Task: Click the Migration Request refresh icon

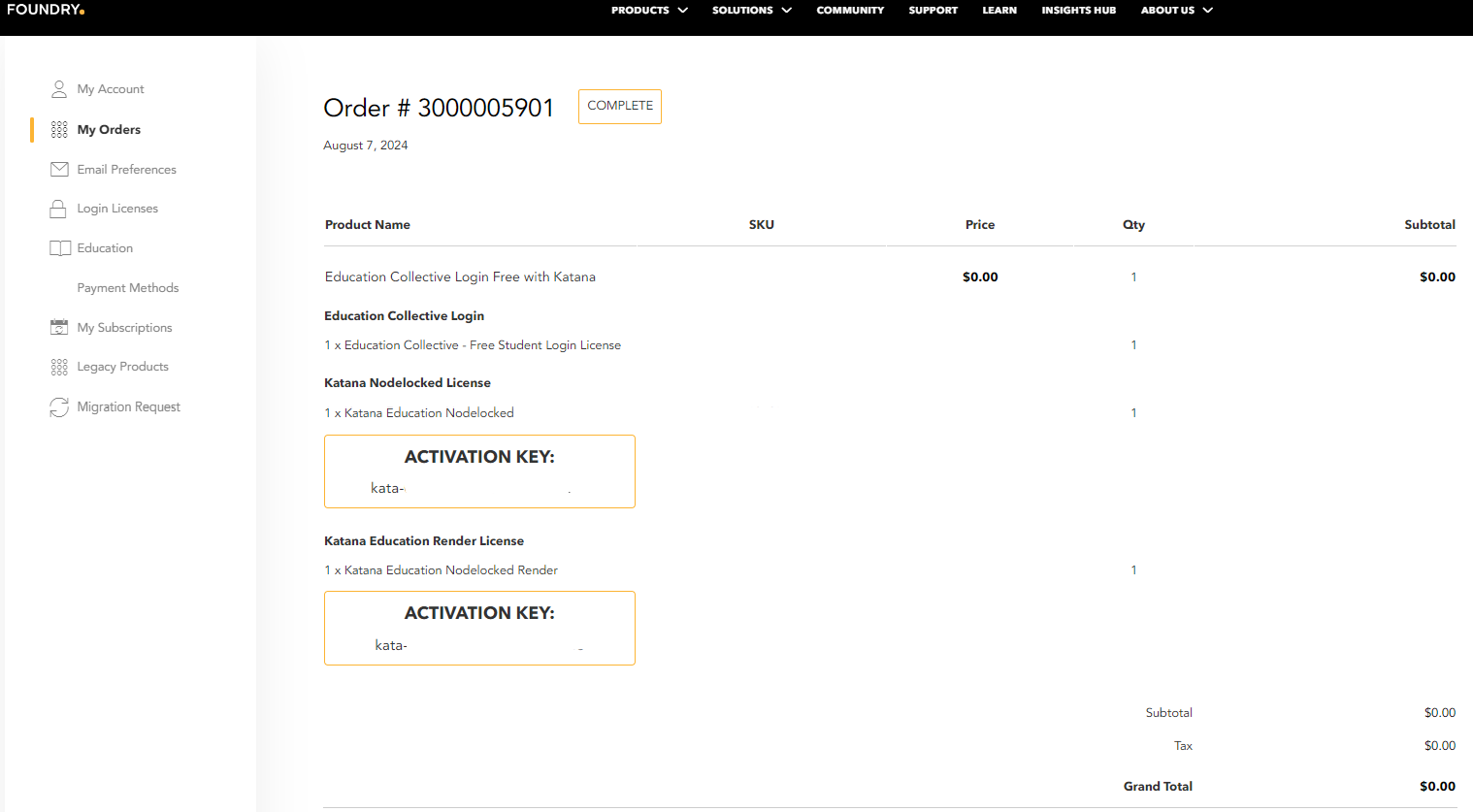Action: [59, 407]
